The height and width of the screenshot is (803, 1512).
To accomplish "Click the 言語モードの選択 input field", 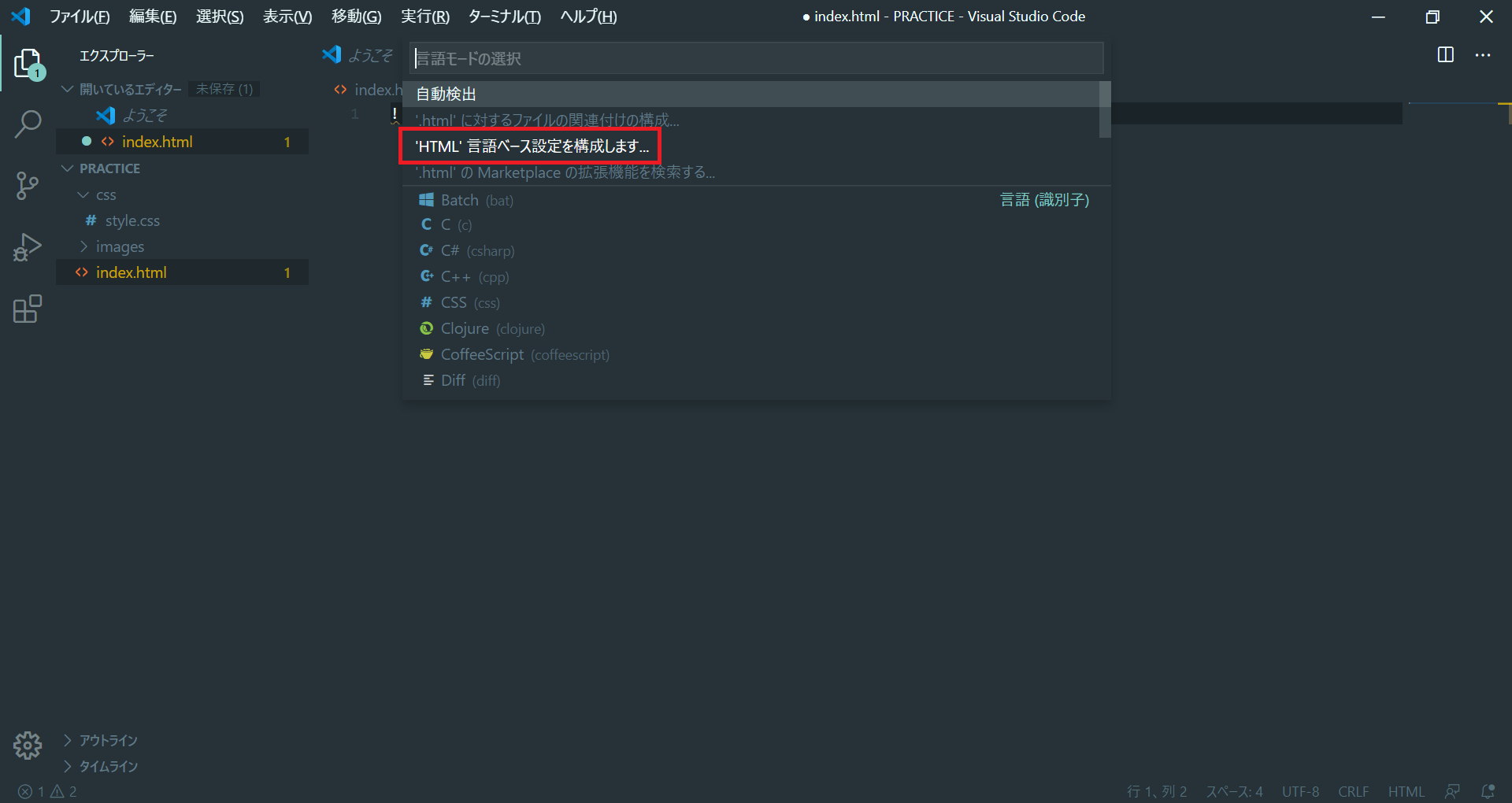I will tap(756, 58).
